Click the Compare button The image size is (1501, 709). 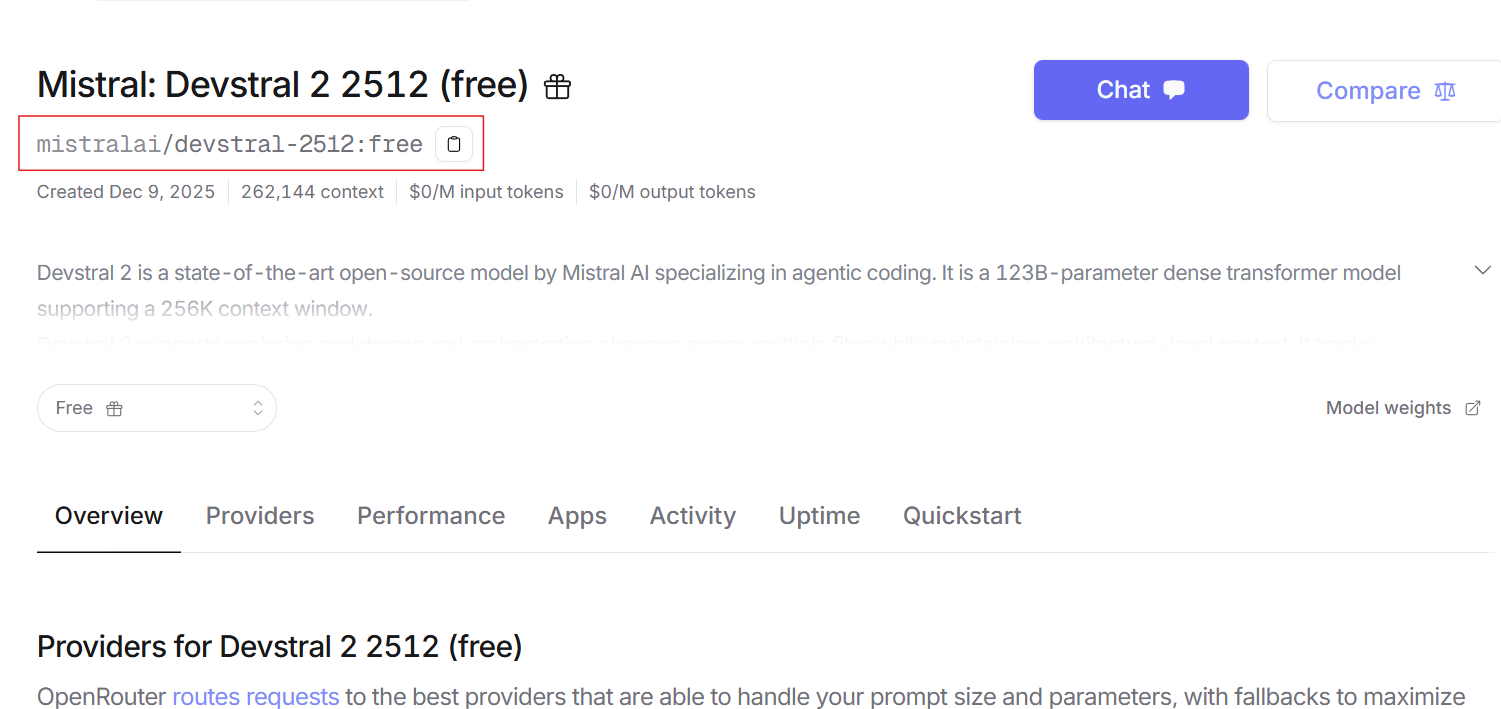[x=1384, y=91]
